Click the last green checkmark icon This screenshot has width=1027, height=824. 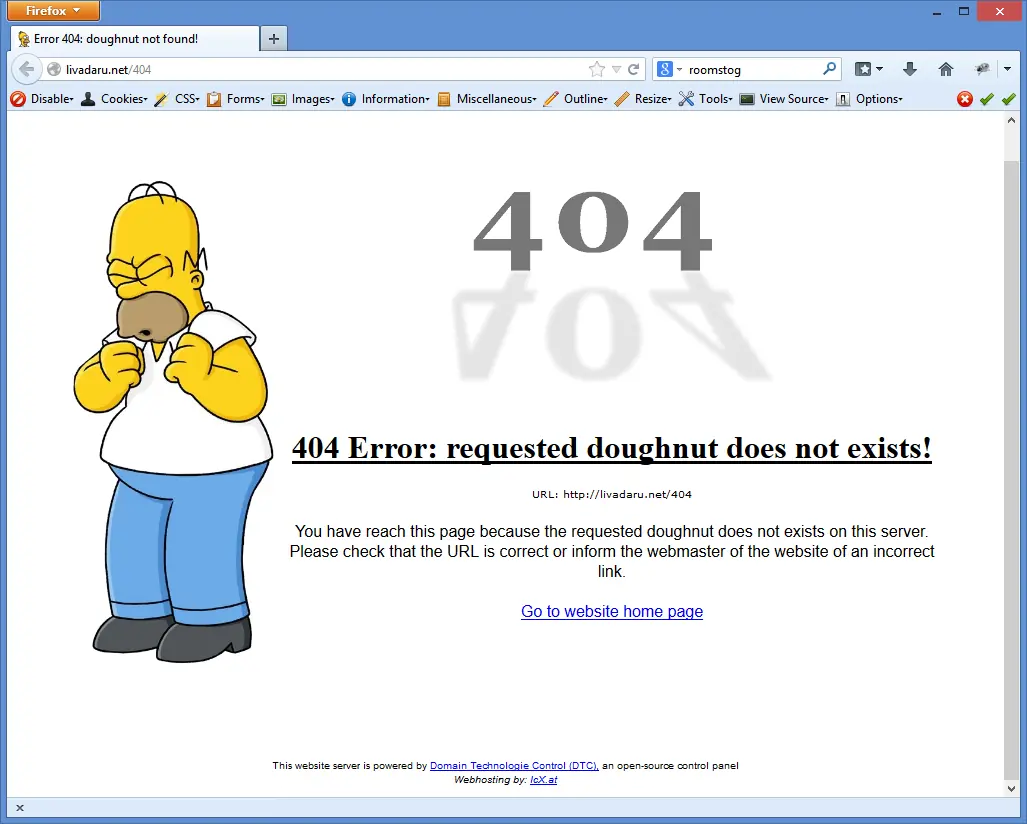pos(1009,99)
